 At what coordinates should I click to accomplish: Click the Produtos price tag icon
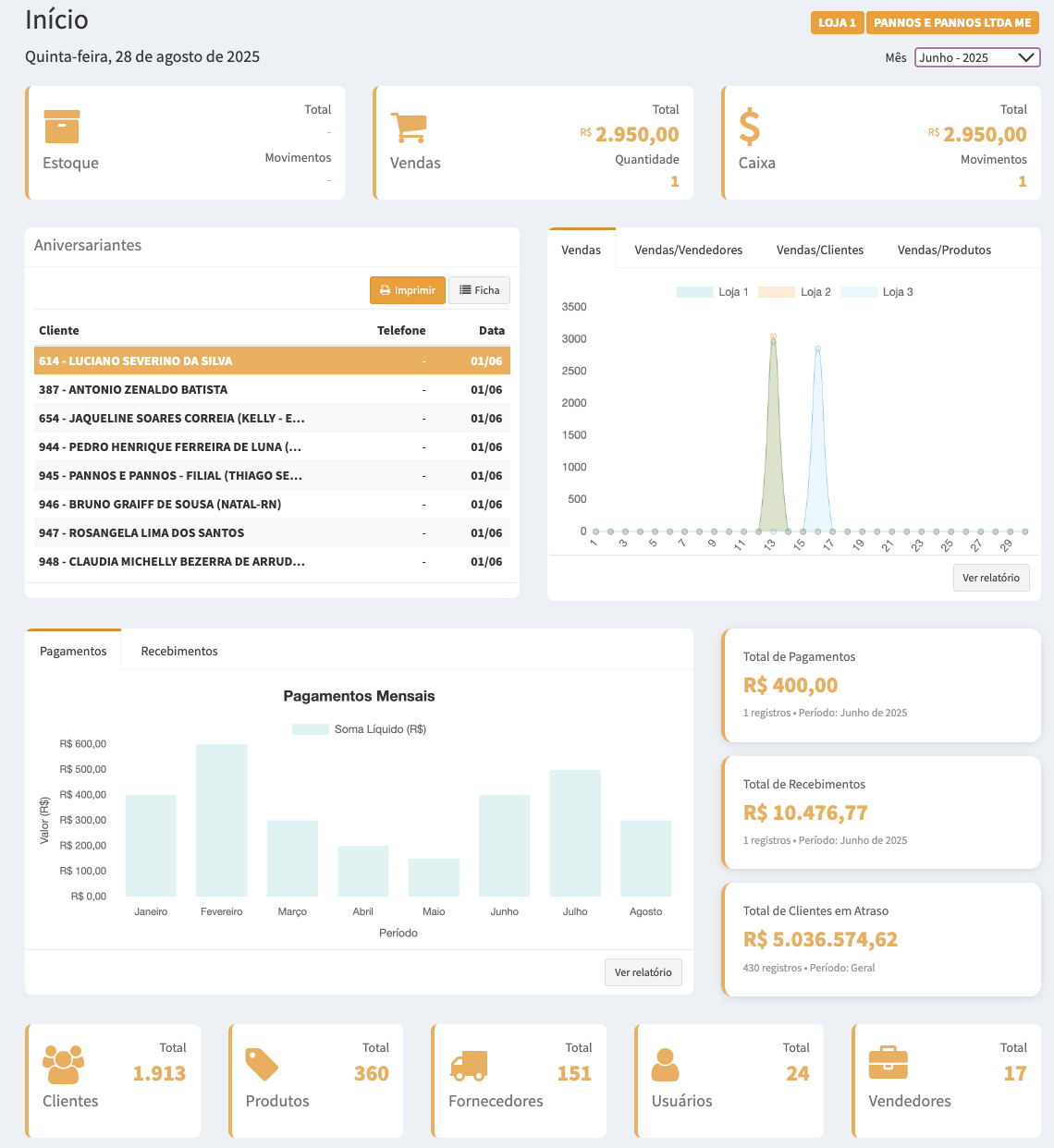pos(262,1065)
